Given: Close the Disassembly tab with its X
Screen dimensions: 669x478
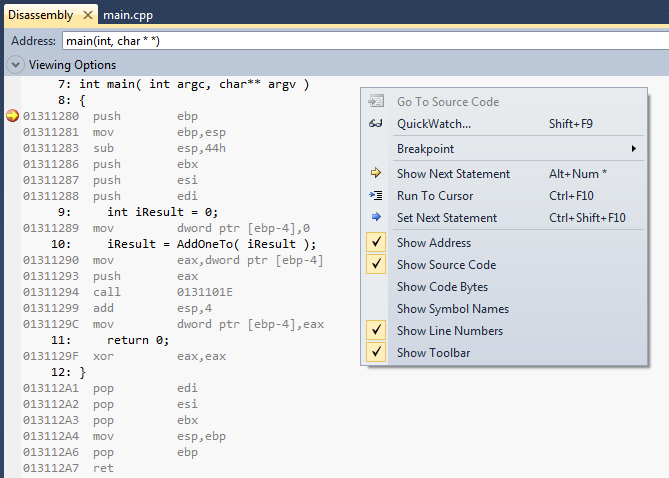Looking at the screenshot, I should (x=88, y=16).
